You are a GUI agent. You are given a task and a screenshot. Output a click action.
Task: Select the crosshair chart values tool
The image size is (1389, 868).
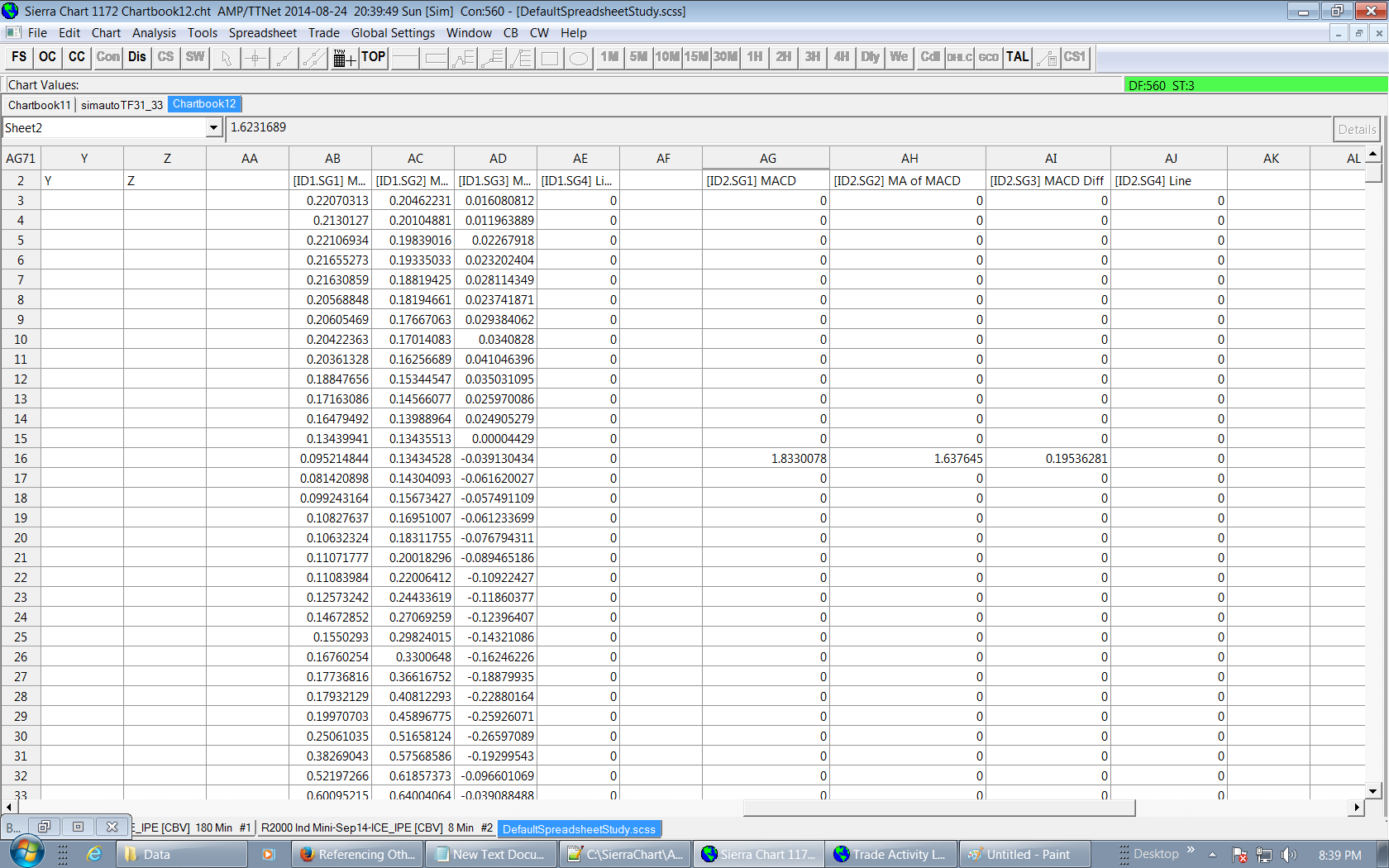pyautogui.click(x=255, y=58)
